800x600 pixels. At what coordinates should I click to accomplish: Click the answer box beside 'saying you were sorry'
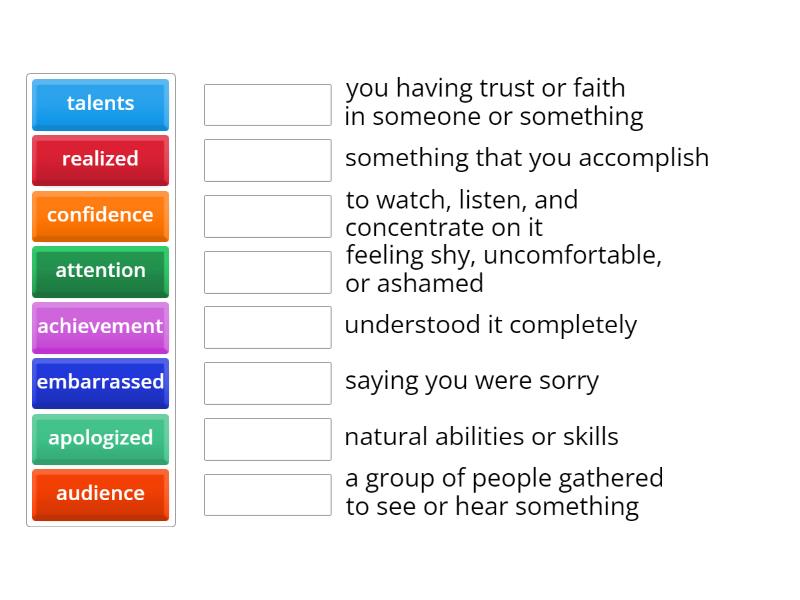(267, 381)
